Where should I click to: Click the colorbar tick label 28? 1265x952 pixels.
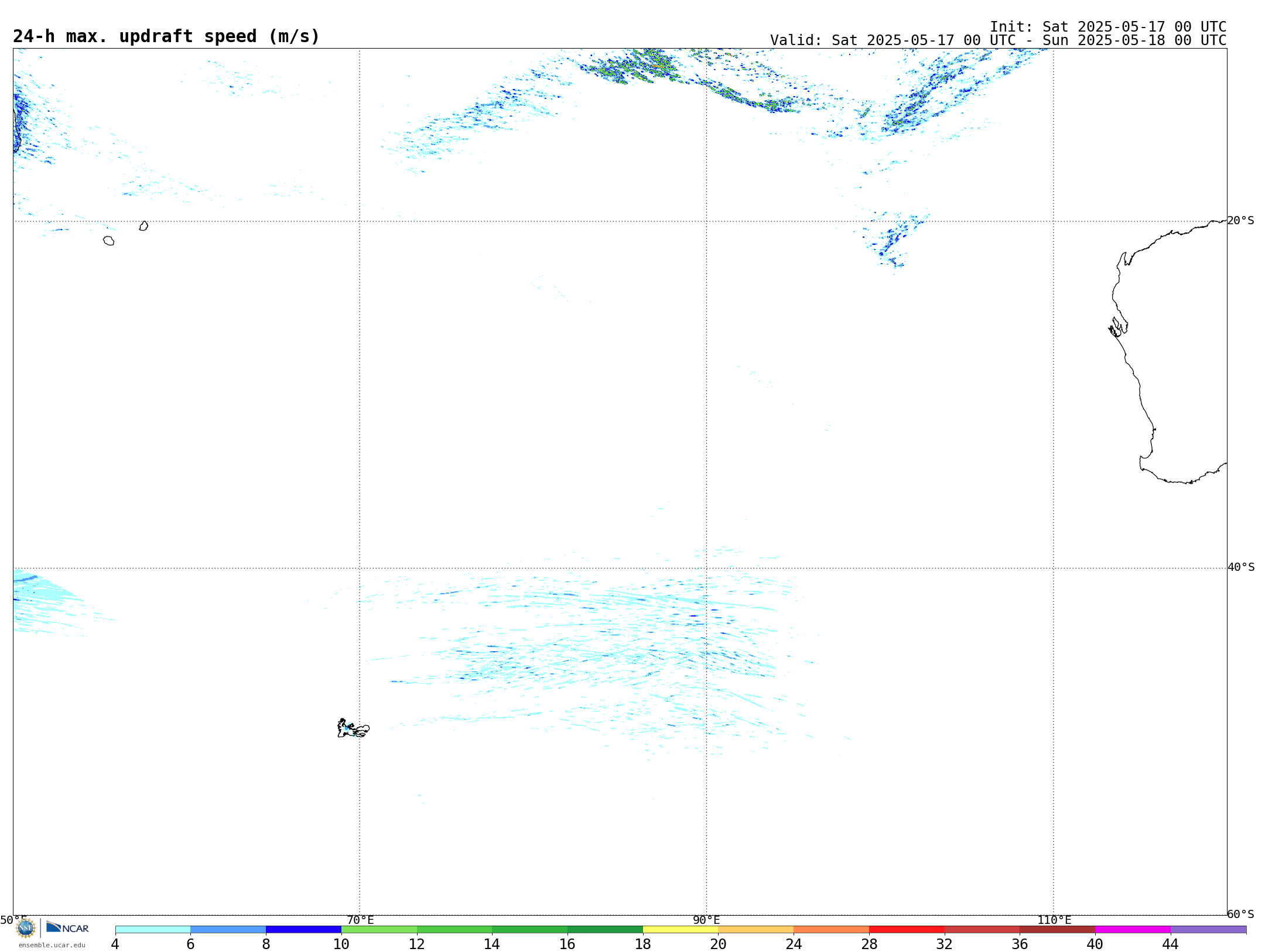coord(869,944)
